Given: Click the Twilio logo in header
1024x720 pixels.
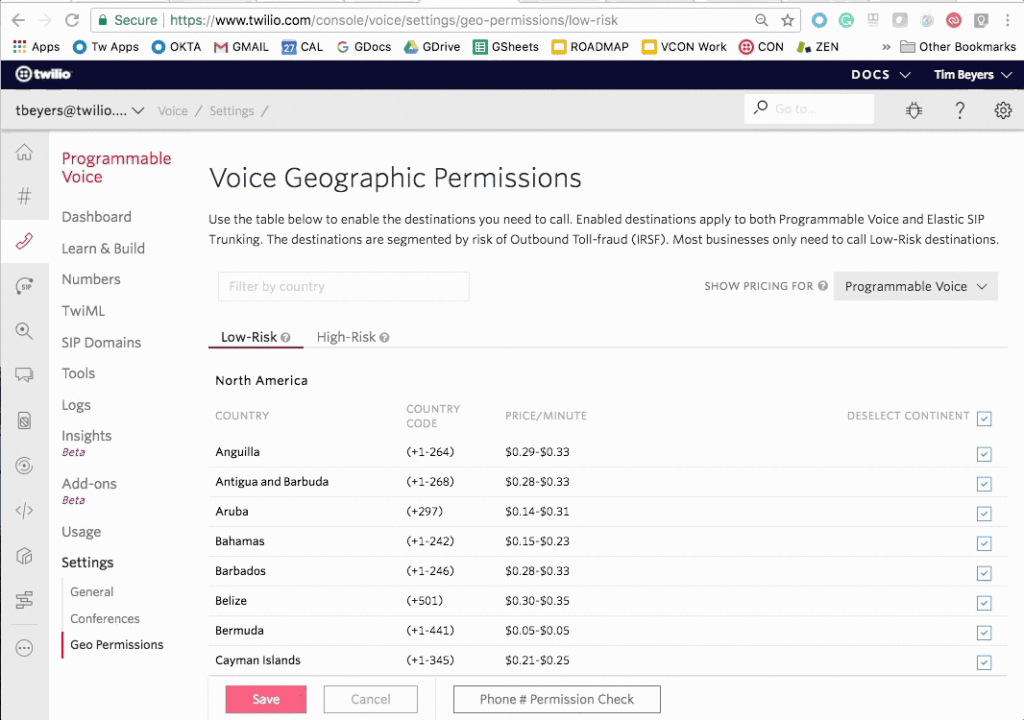Looking at the screenshot, I should pos(43,74).
